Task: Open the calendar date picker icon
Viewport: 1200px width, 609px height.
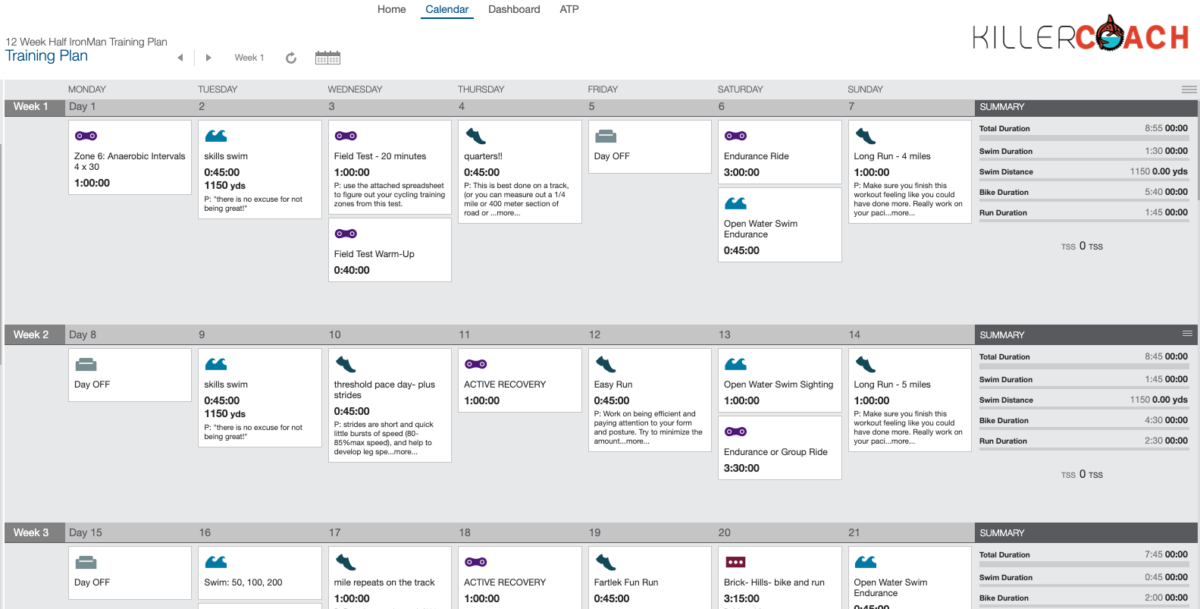Action: pyautogui.click(x=328, y=58)
